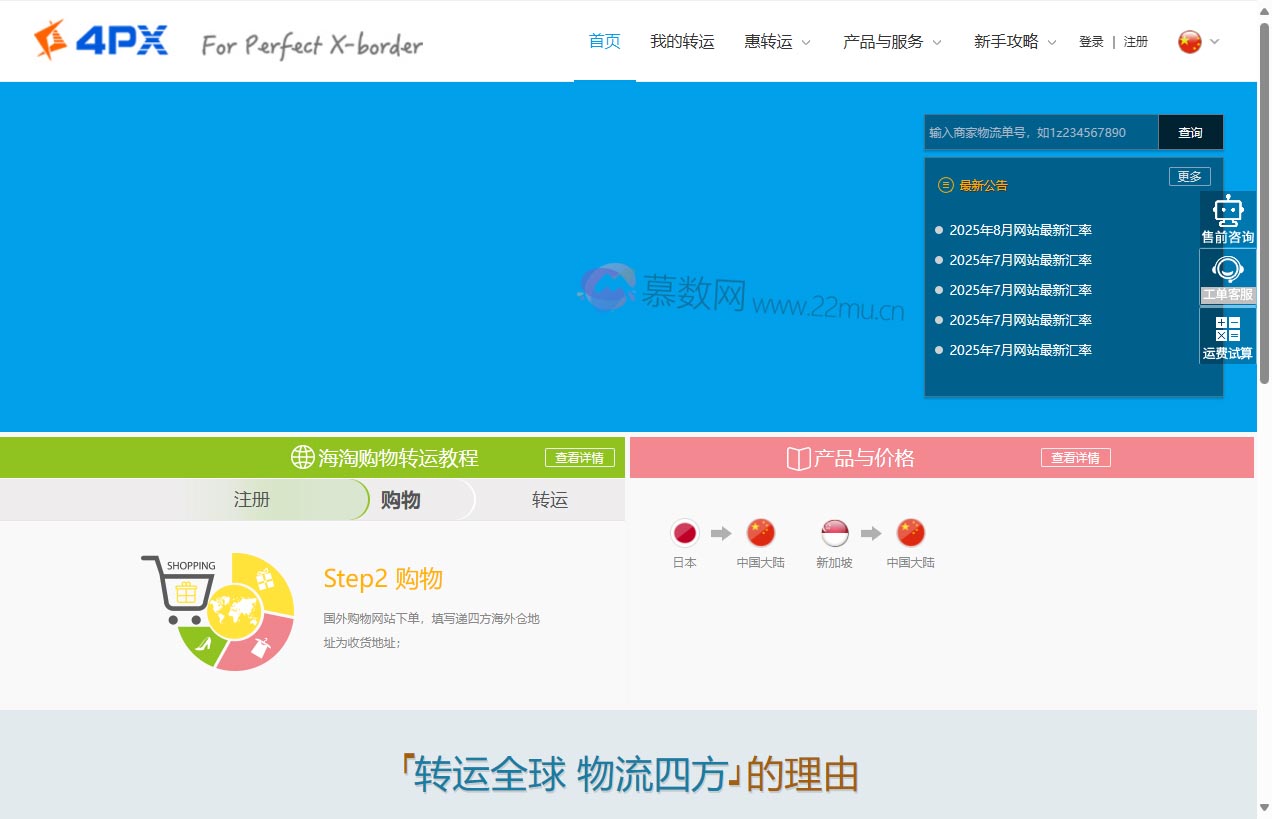The width and height of the screenshot is (1272, 819).
Task: Open the 2025年8月网站最新汇率 announcement
Action: [1020, 230]
